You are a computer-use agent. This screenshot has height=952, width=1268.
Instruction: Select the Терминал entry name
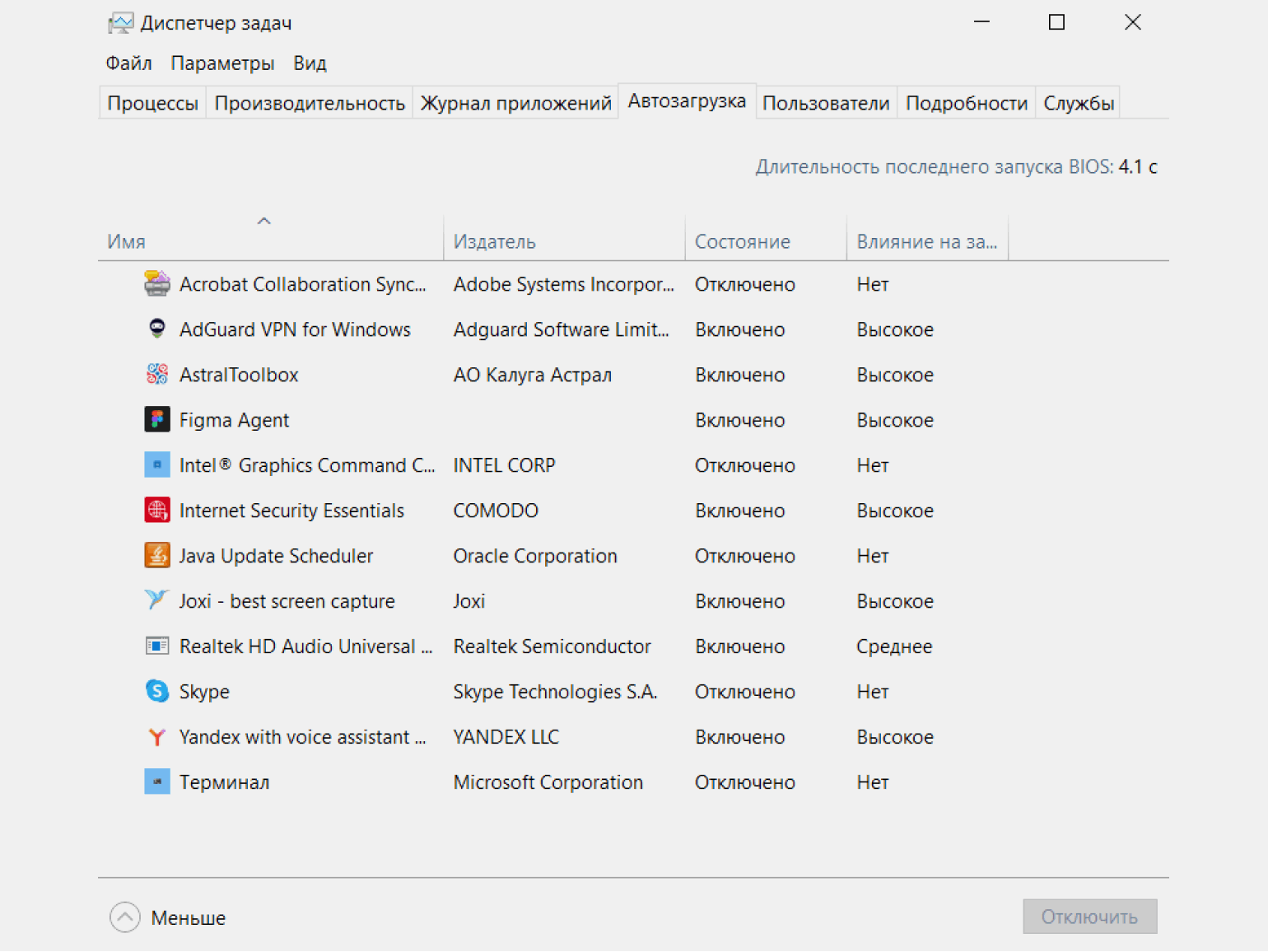(x=224, y=782)
